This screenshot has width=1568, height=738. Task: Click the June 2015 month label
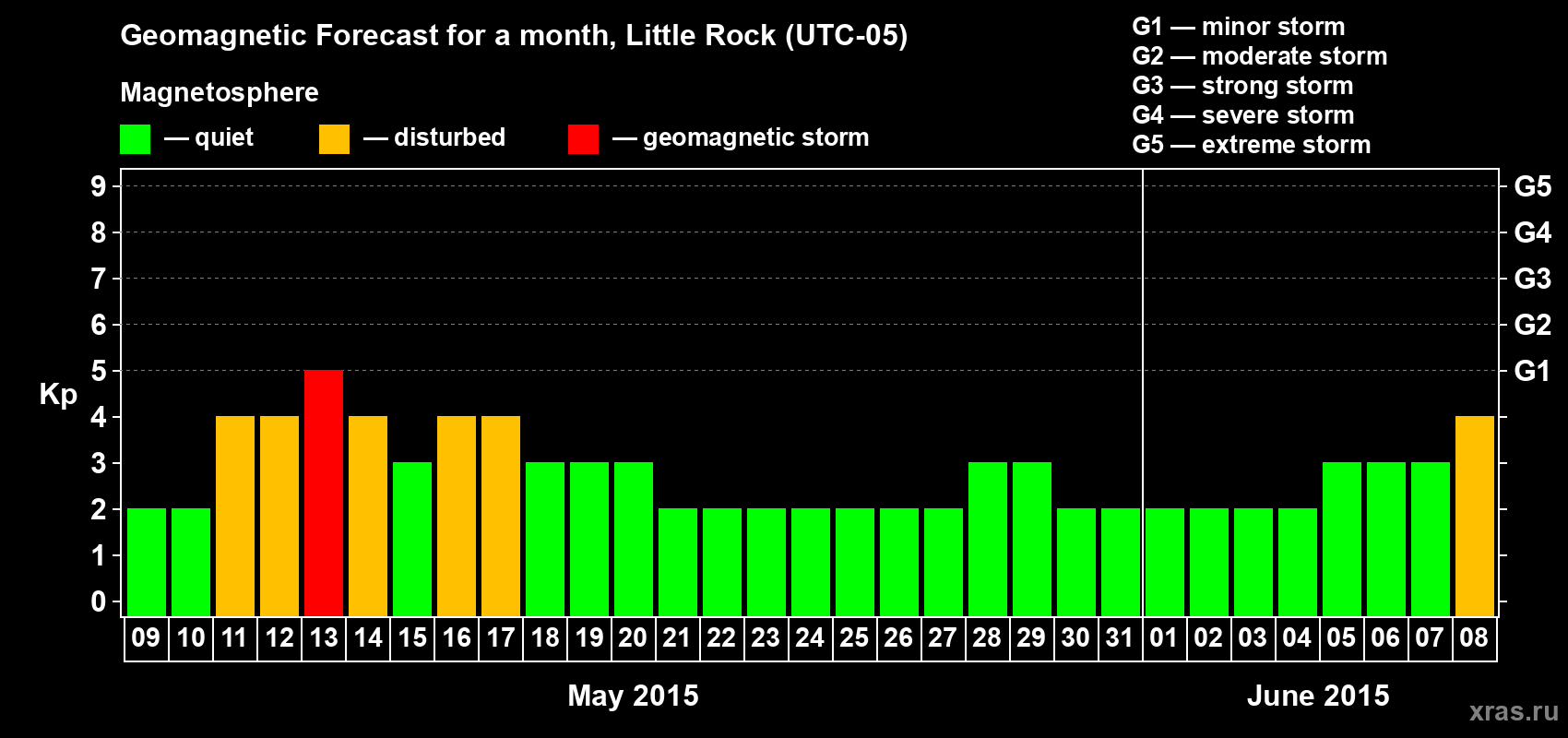point(1319,696)
